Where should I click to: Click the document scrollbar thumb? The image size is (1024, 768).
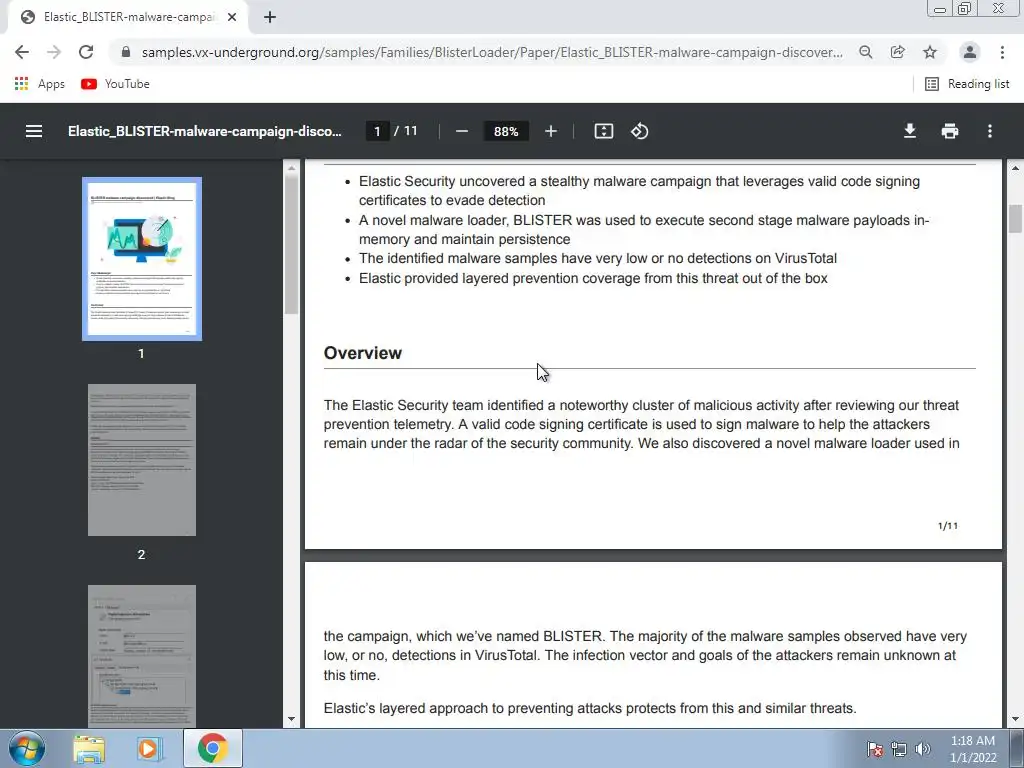(x=1016, y=219)
